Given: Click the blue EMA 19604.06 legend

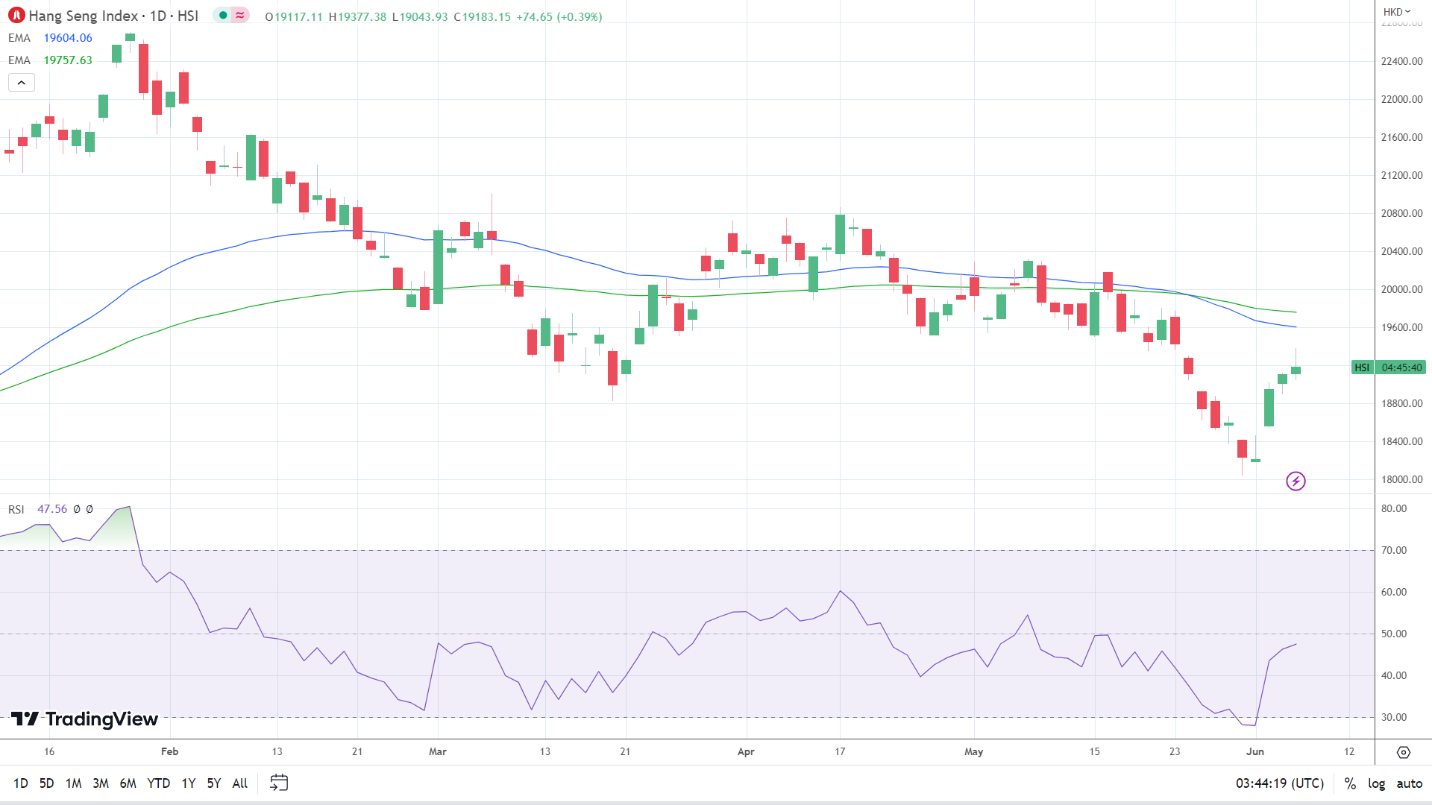Looking at the screenshot, I should click(x=51, y=38).
